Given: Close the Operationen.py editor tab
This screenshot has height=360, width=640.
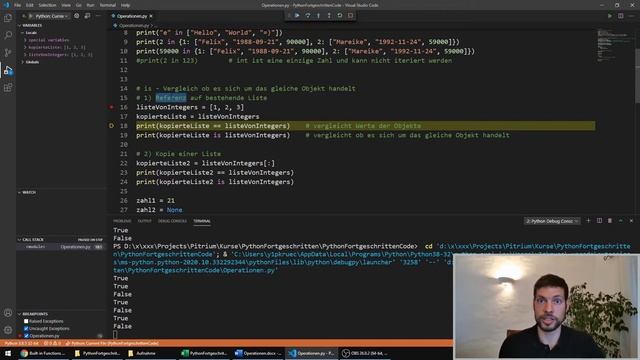Looking at the screenshot, I should click(x=151, y=16).
